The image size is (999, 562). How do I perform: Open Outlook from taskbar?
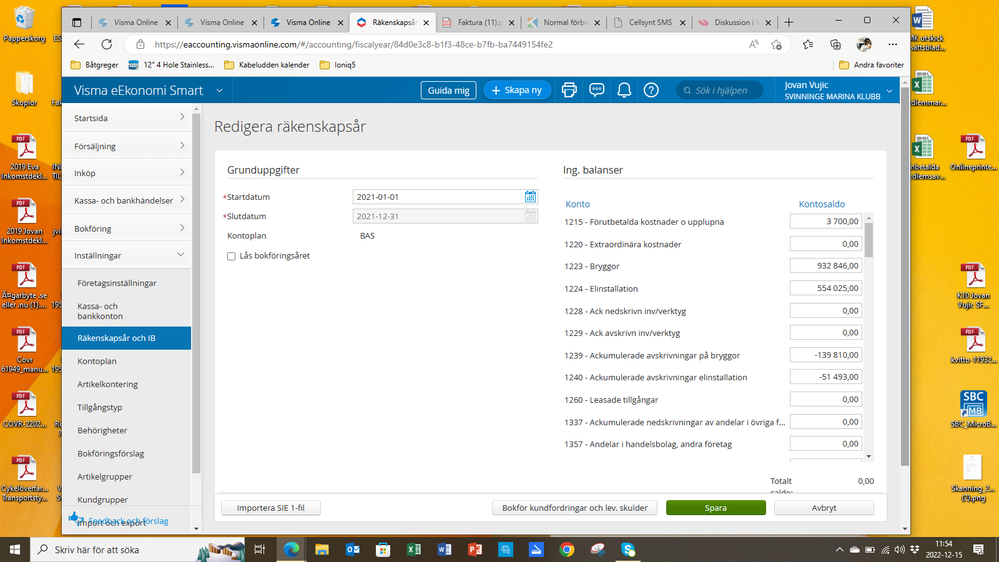click(x=352, y=549)
